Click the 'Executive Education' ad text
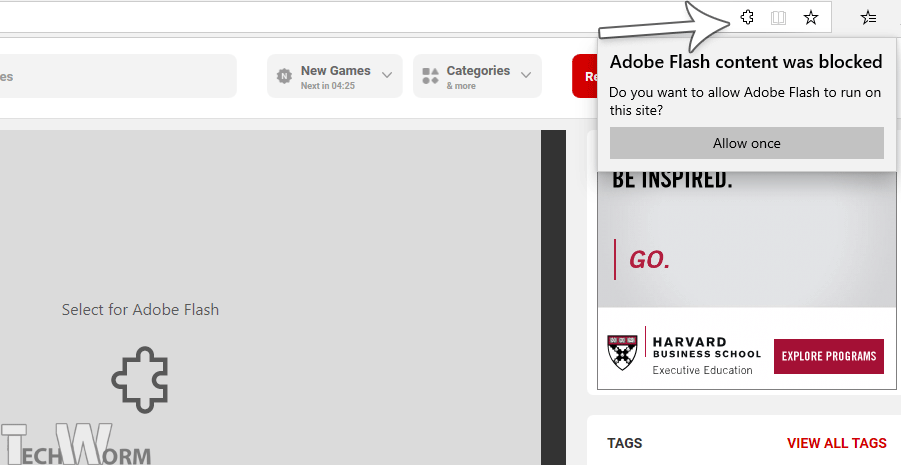The image size is (901, 465). (702, 371)
